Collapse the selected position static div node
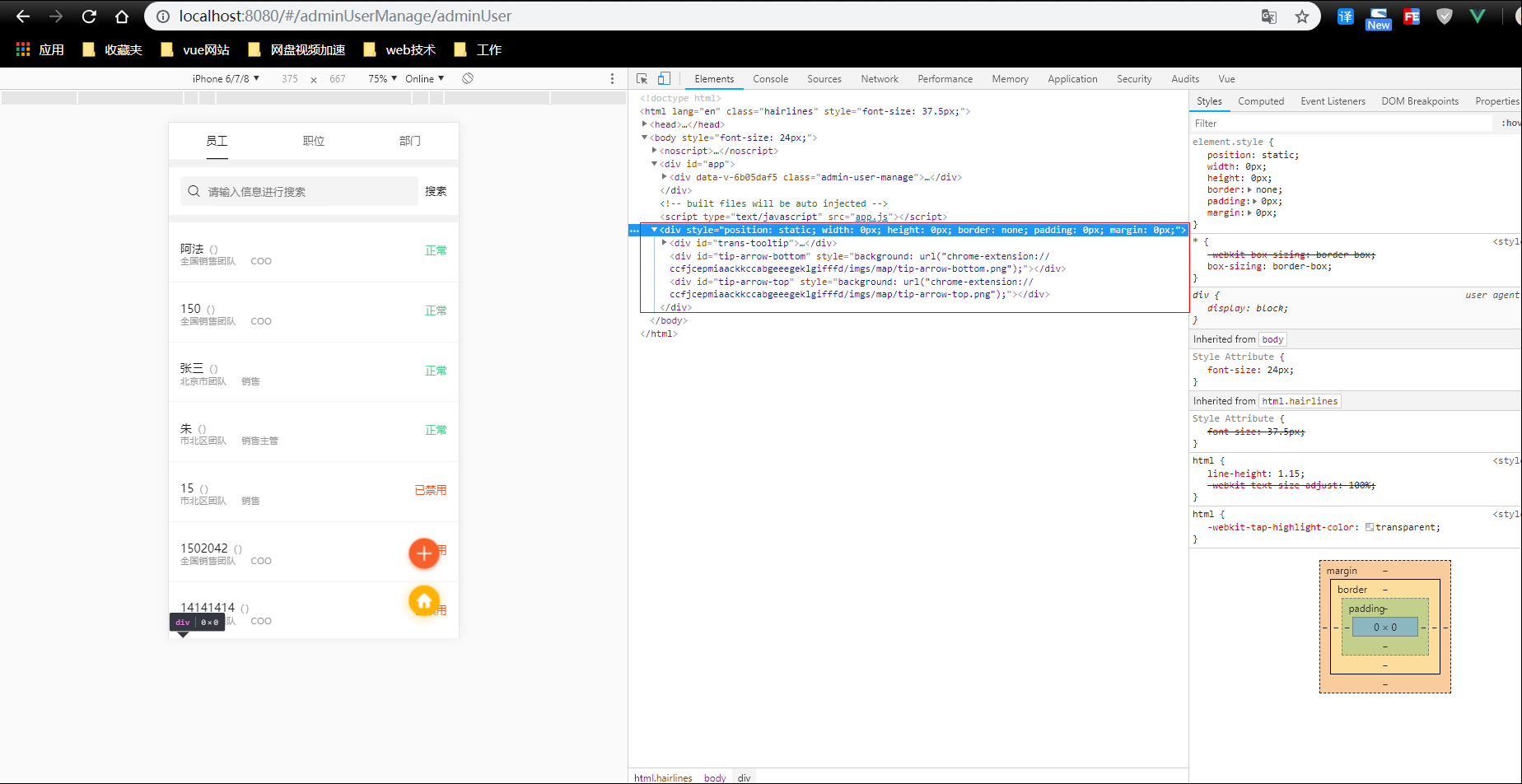Screen dimensions: 1522x784 tap(655, 230)
